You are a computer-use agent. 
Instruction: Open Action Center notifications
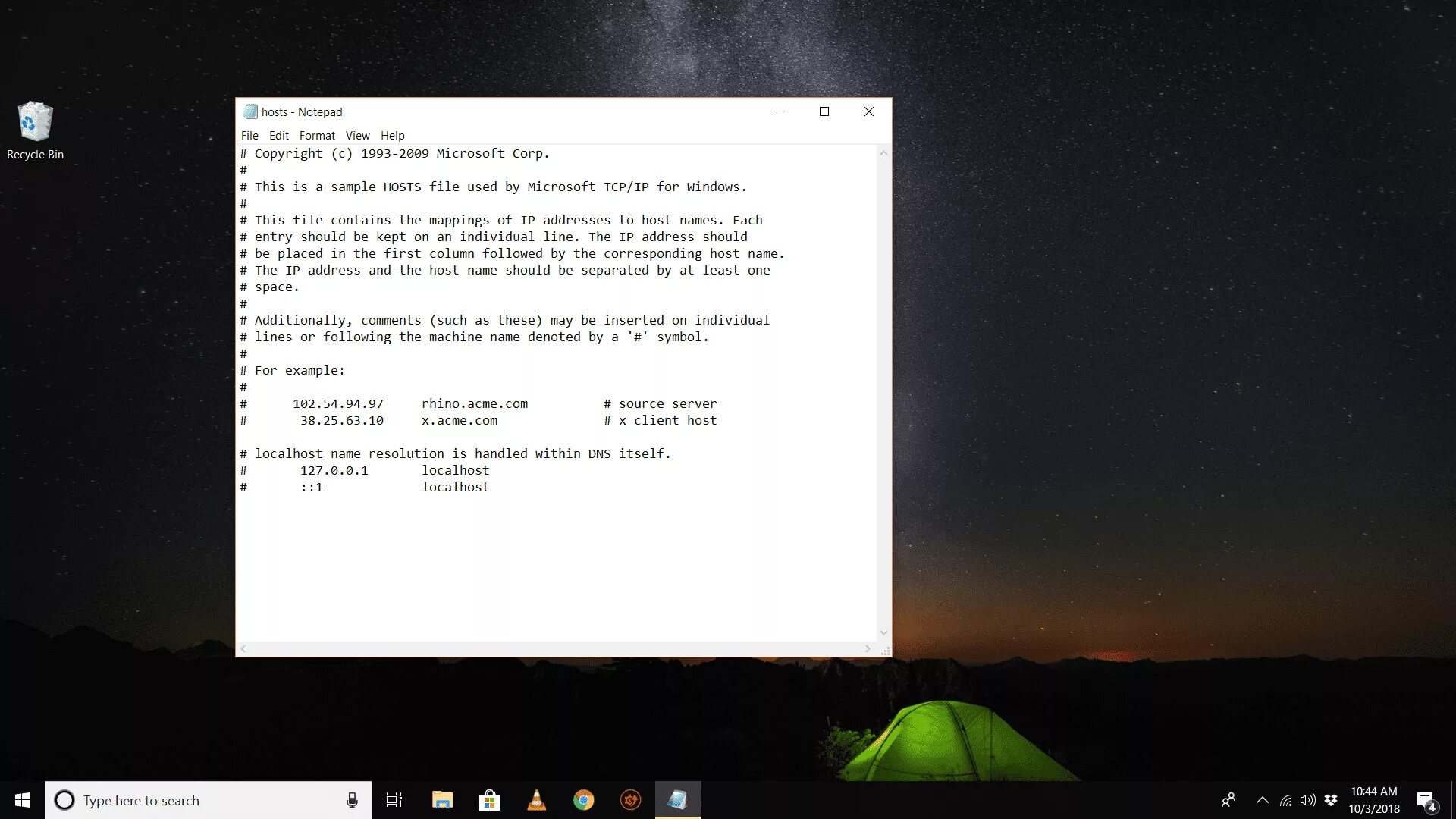[1426, 799]
